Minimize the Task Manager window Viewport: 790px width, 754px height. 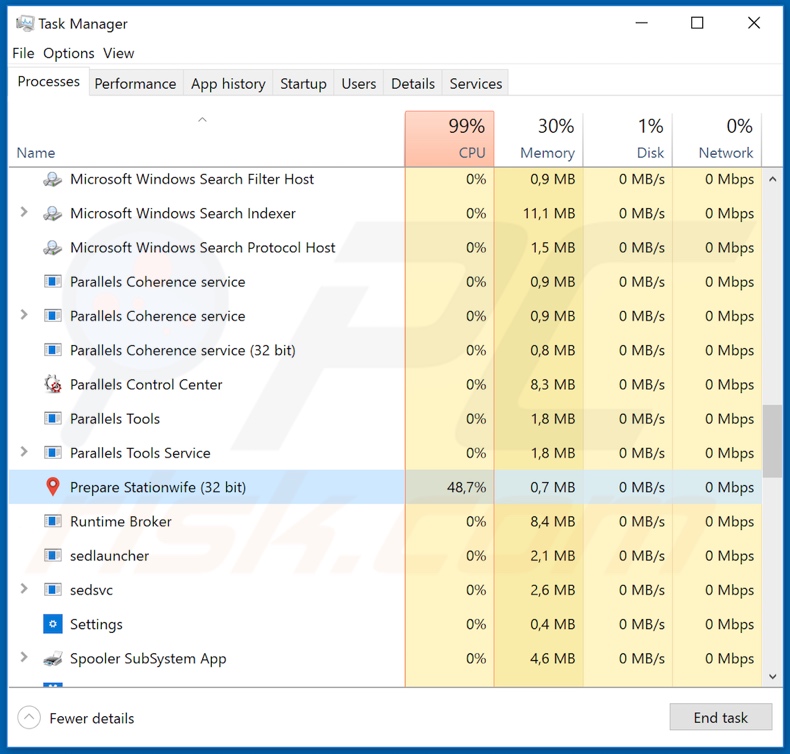641,23
